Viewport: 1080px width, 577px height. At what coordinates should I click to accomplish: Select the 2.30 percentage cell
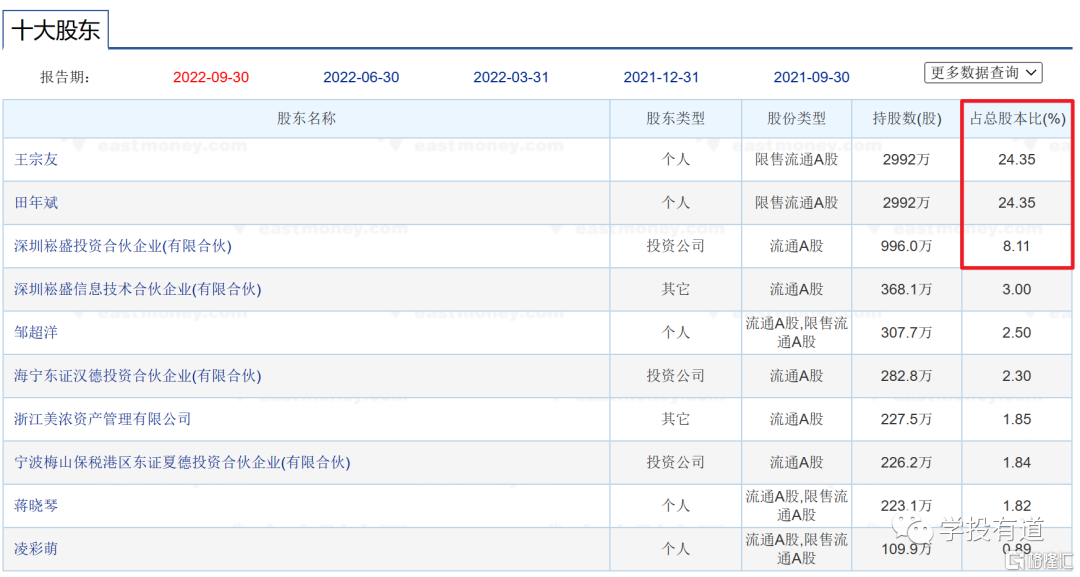coord(1017,377)
